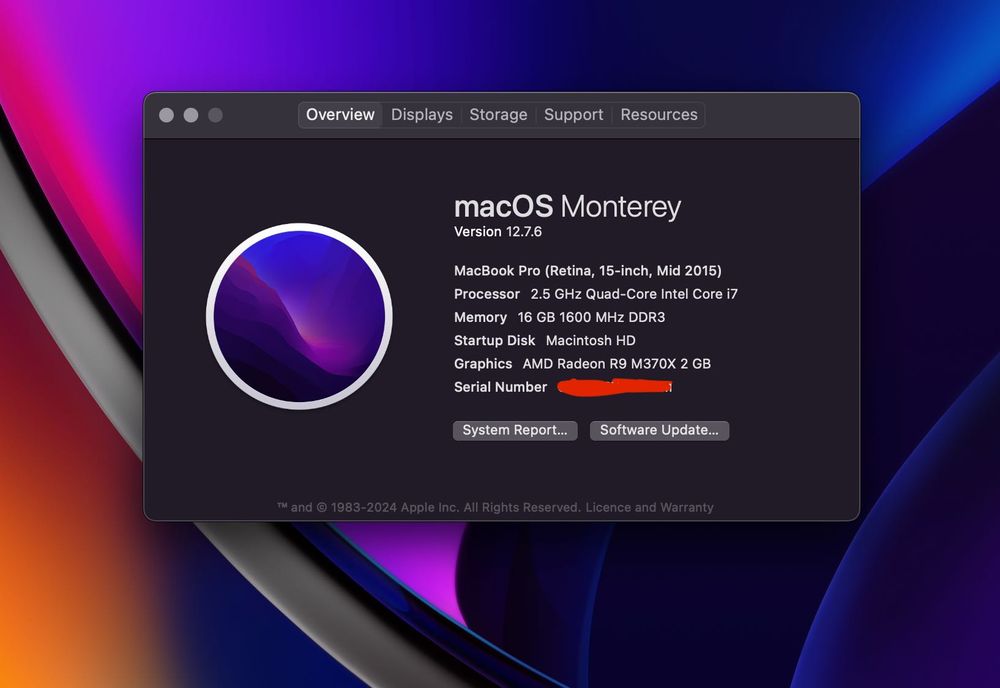Click the disabled zoom window button

pos(216,115)
